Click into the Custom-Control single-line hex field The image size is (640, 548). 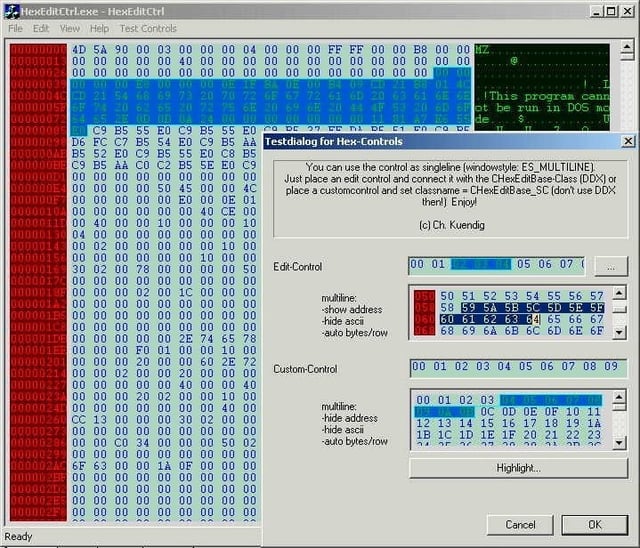(518, 368)
